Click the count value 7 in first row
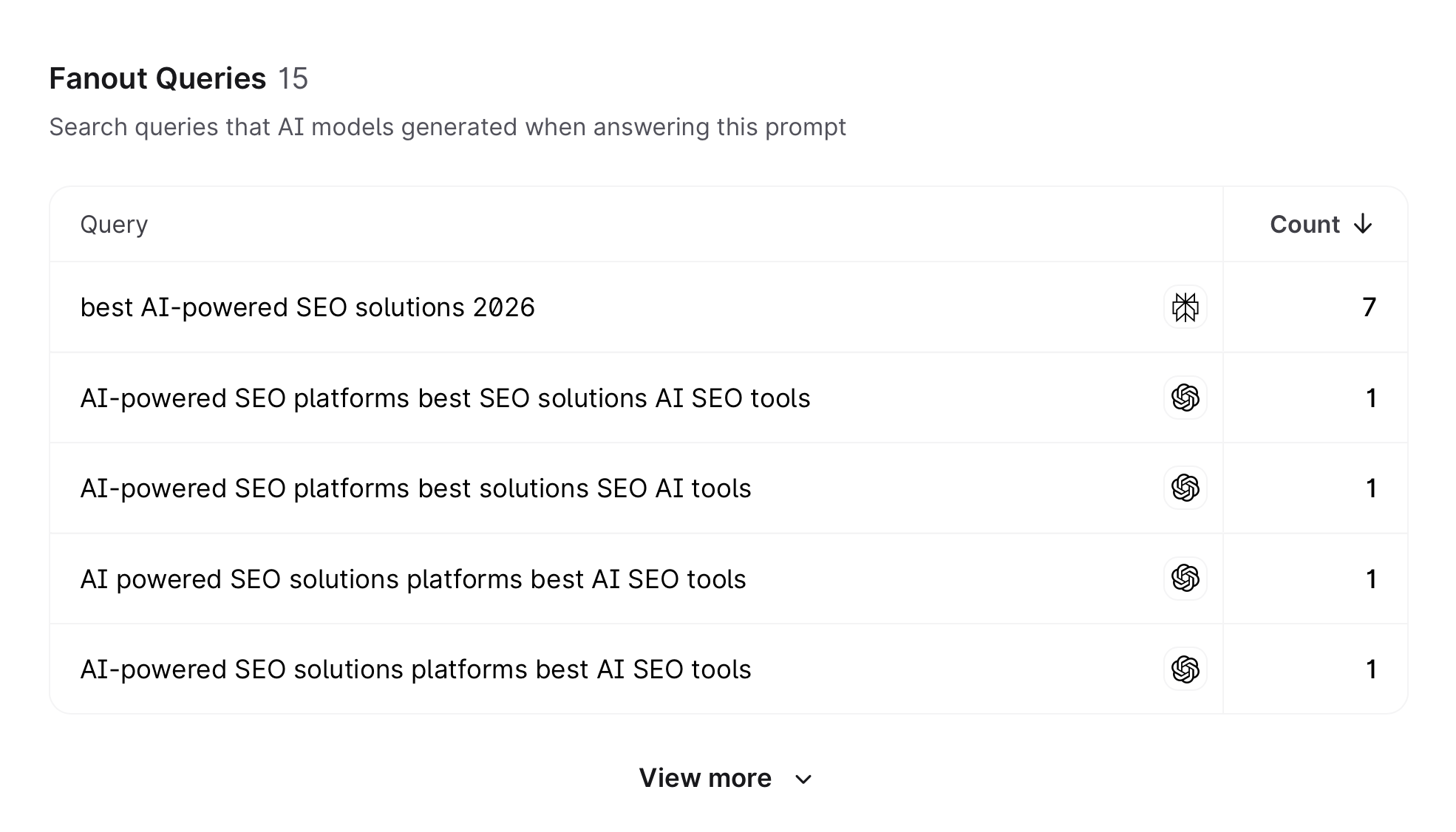1456x832 pixels. click(1369, 307)
